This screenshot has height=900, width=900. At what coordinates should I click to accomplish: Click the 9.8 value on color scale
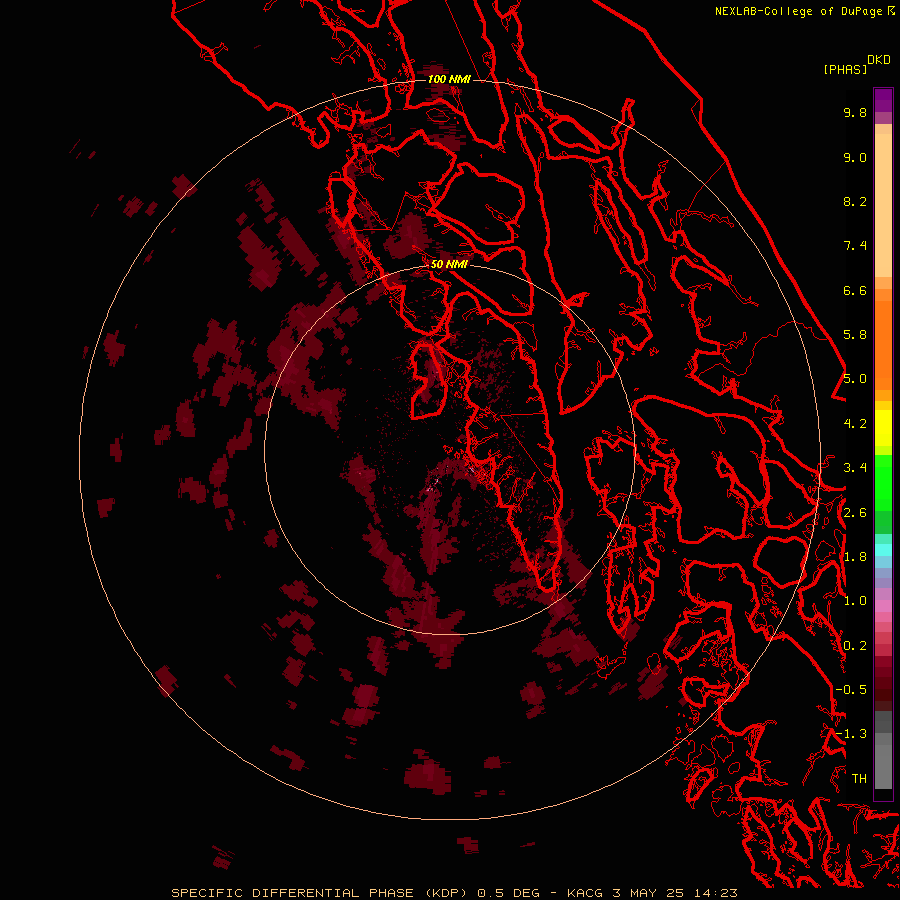[x=855, y=112]
